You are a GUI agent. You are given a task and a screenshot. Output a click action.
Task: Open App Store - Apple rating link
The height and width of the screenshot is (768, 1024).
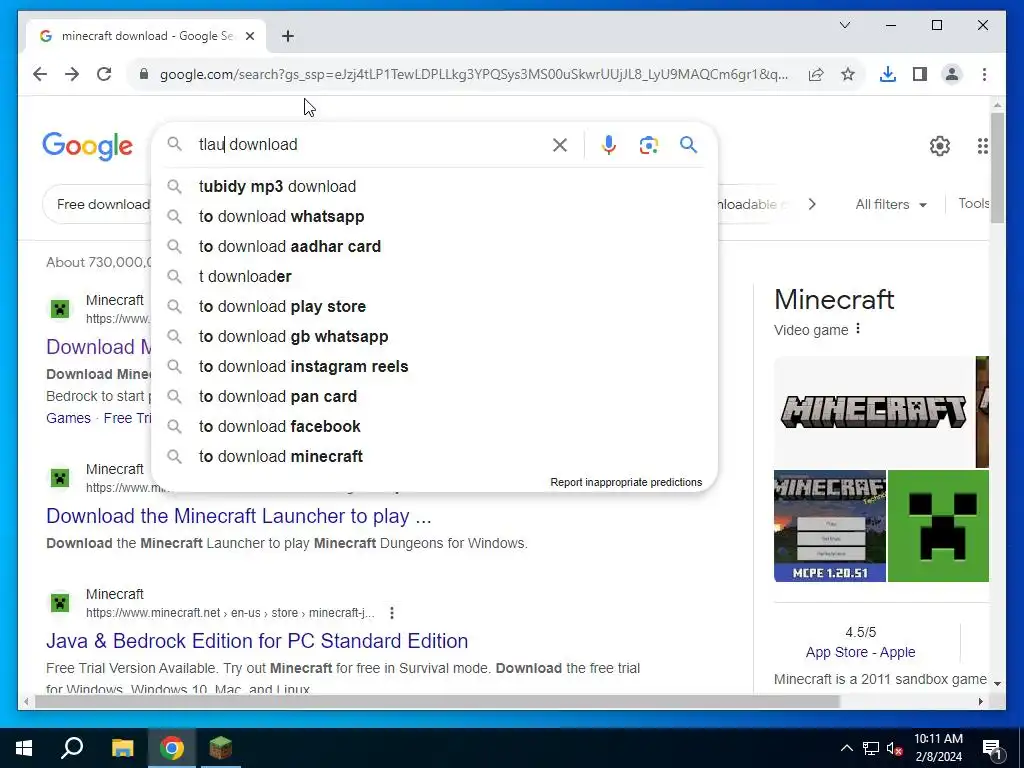point(860,652)
